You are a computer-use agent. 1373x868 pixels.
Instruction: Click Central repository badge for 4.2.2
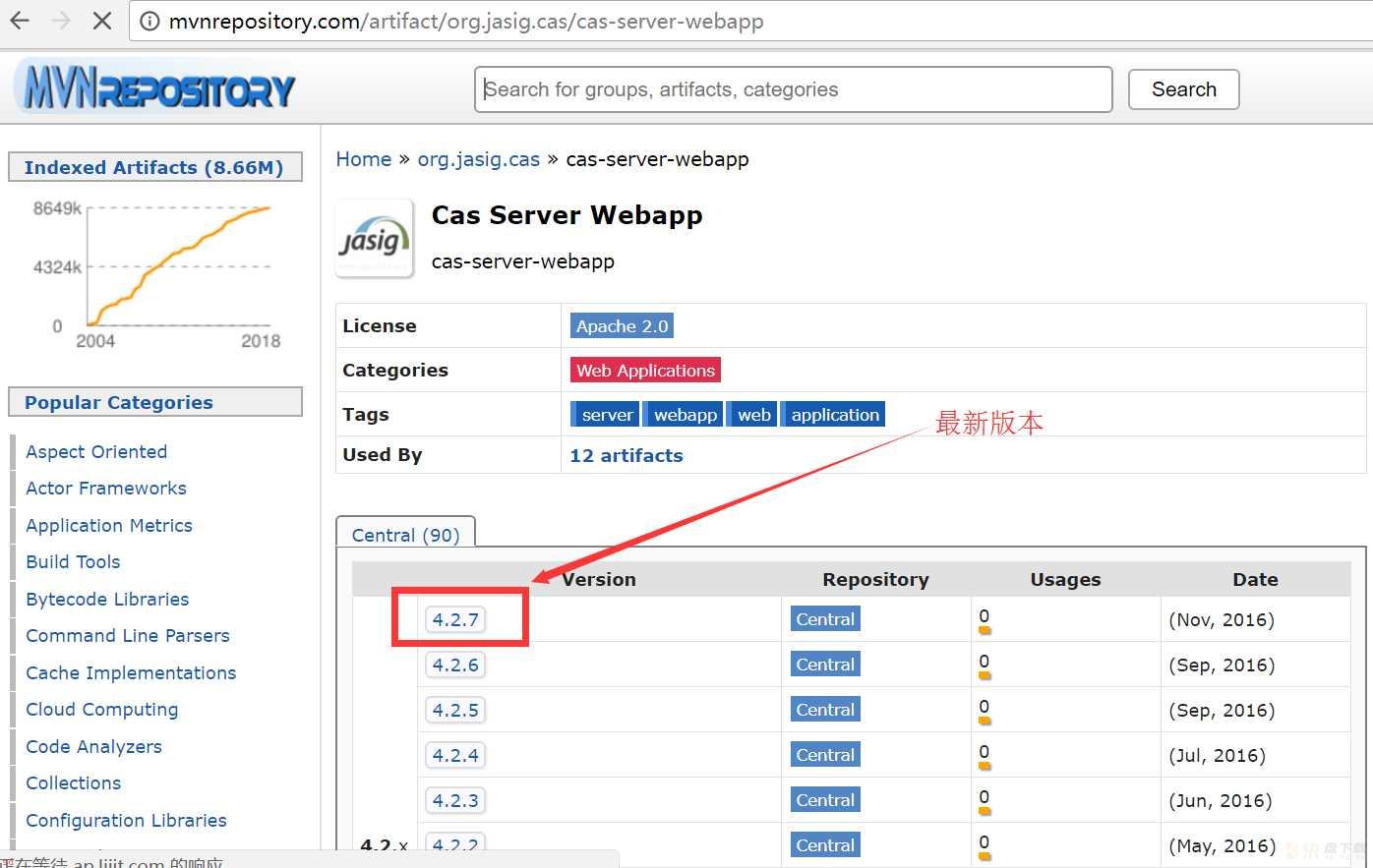click(825, 844)
